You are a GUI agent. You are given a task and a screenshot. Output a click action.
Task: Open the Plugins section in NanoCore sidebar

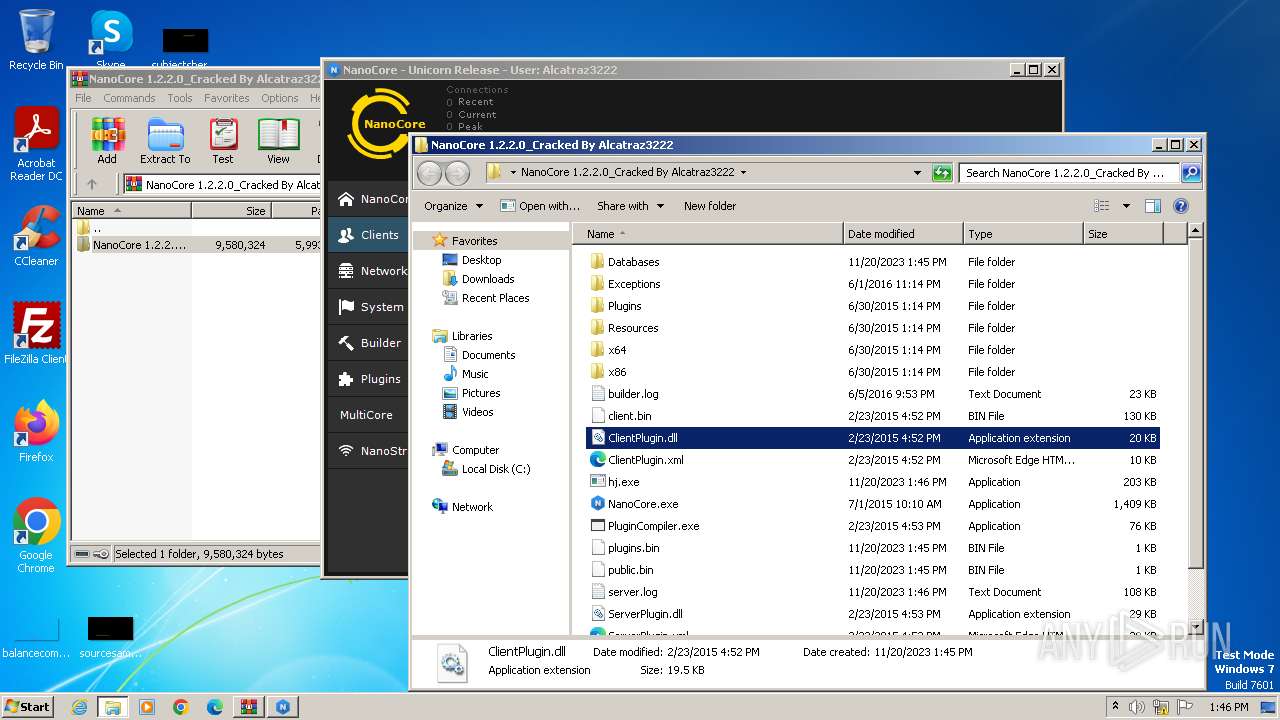click(367, 379)
